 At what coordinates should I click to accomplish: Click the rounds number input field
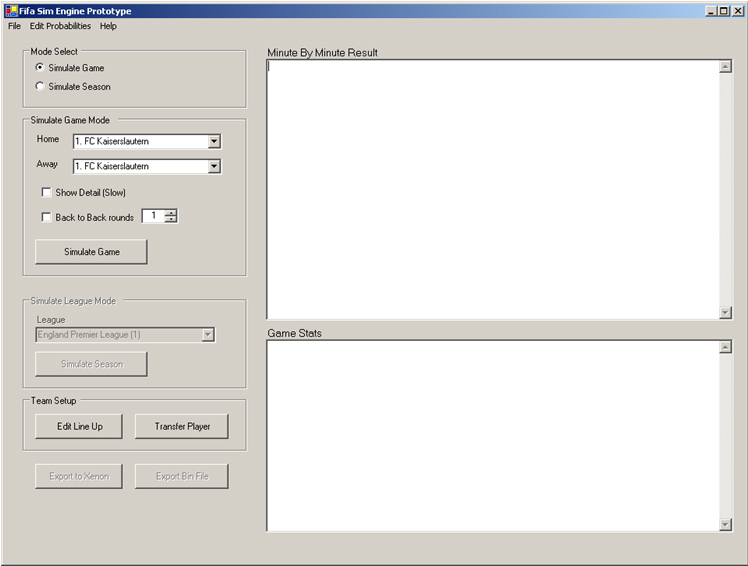coord(154,216)
